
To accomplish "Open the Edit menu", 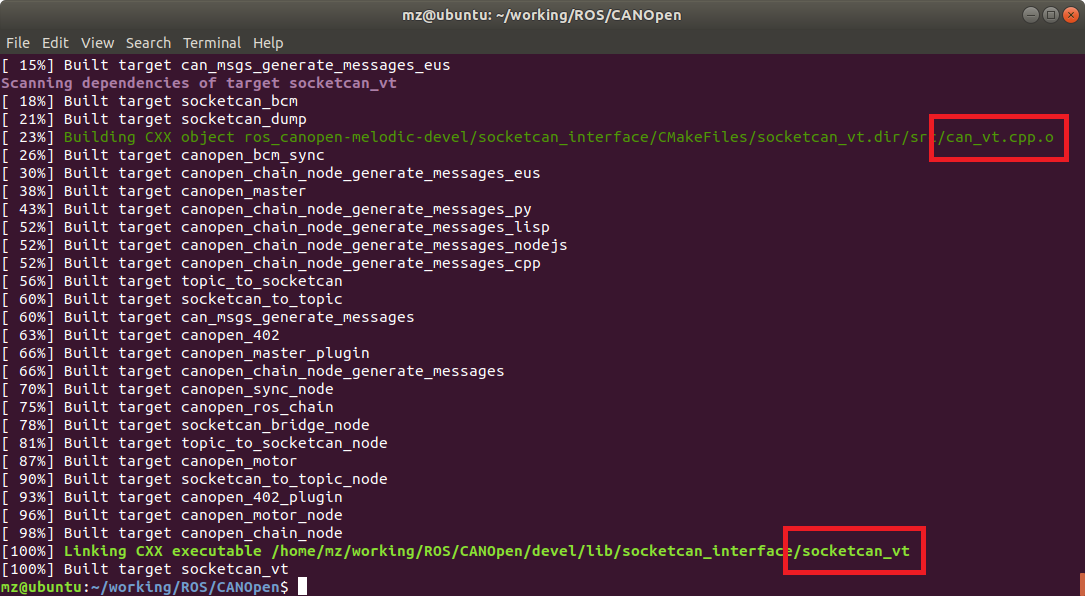I will tap(55, 43).
